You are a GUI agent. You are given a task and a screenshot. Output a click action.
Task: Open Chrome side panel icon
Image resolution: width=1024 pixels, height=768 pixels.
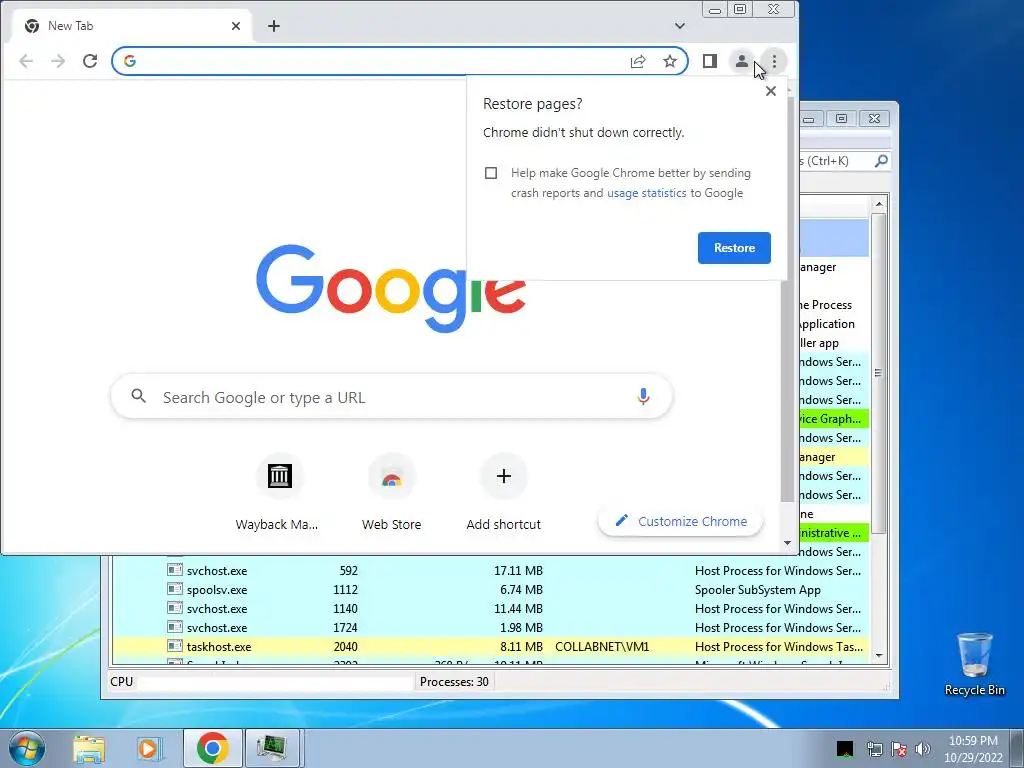coord(710,61)
